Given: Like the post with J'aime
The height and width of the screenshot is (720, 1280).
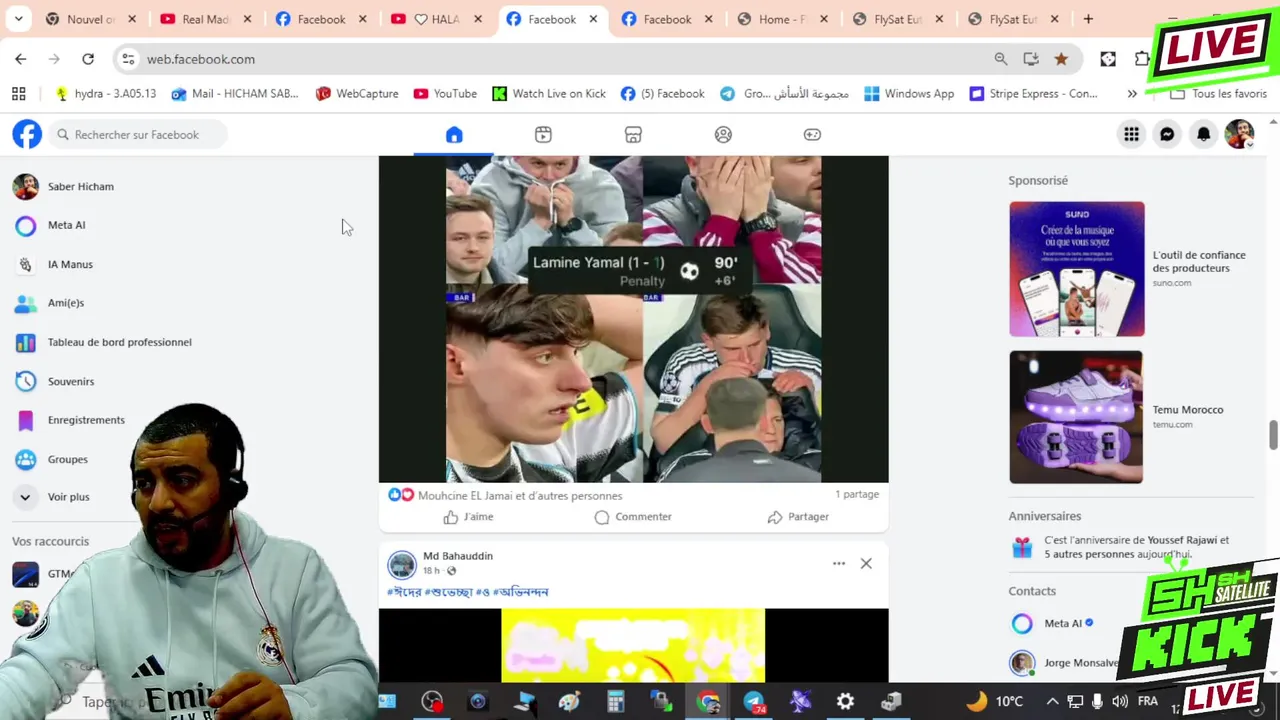Looking at the screenshot, I should pos(468,517).
